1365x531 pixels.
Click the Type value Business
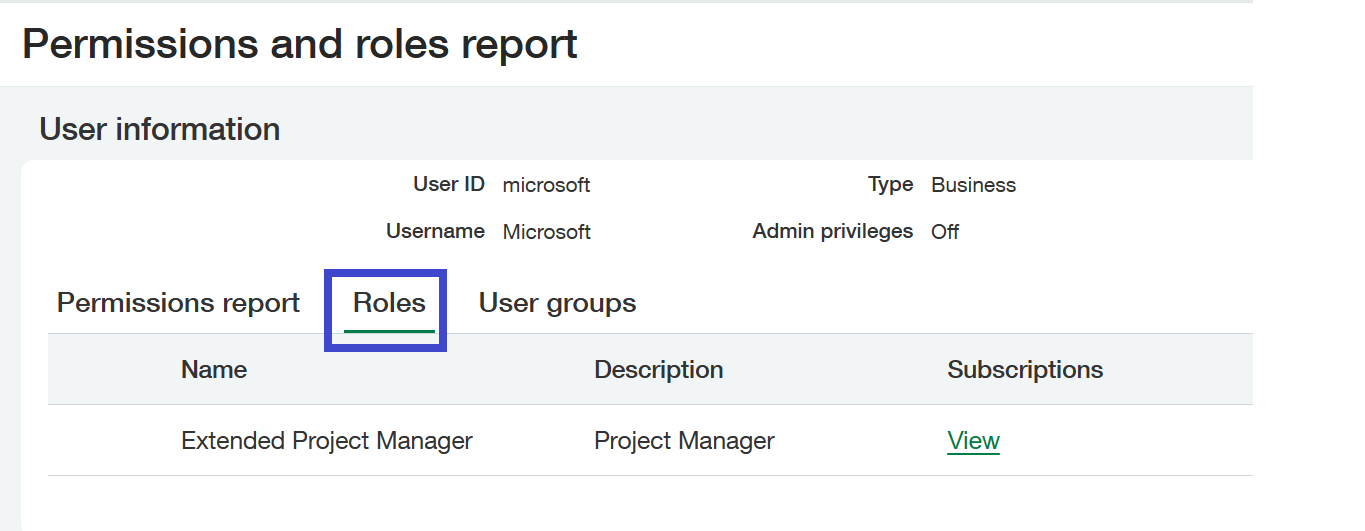[x=973, y=185]
